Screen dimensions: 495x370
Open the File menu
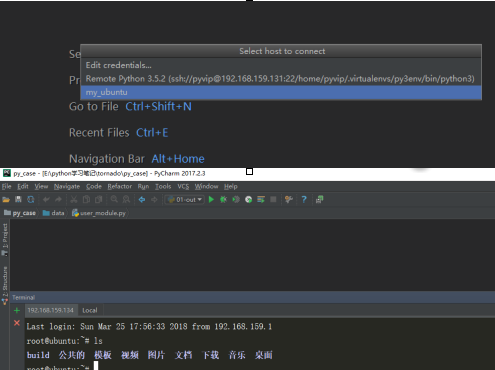pyautogui.click(x=7, y=186)
